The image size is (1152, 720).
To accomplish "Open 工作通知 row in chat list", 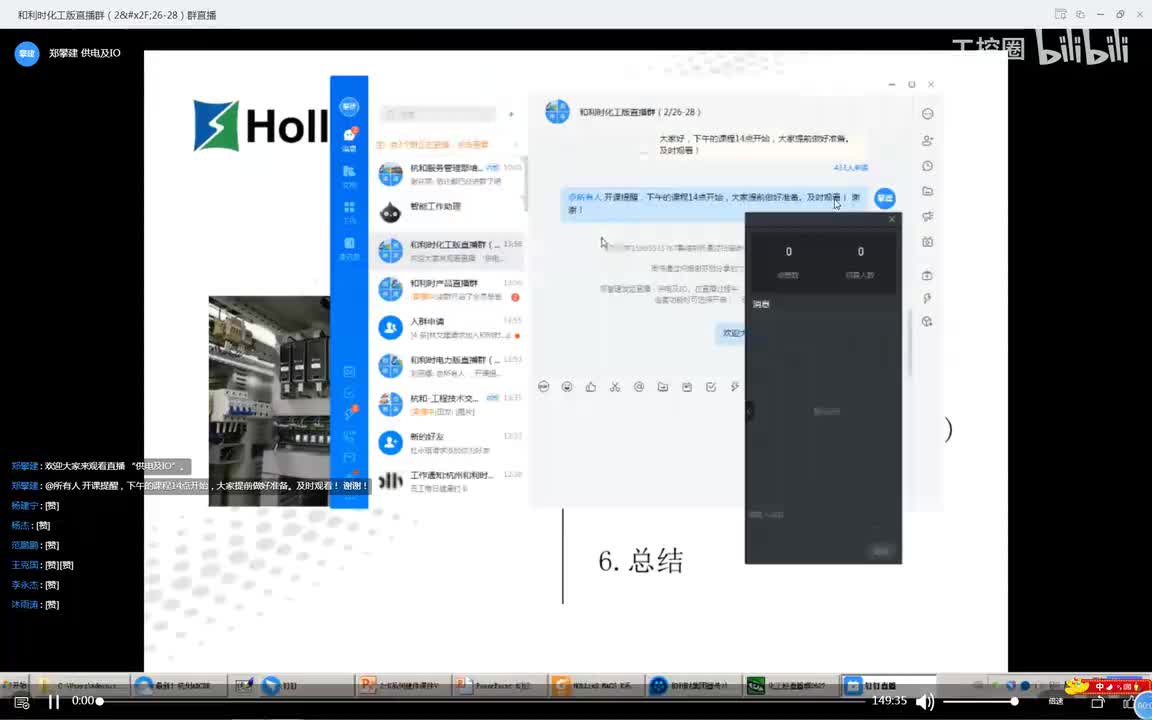I will 449,481.
